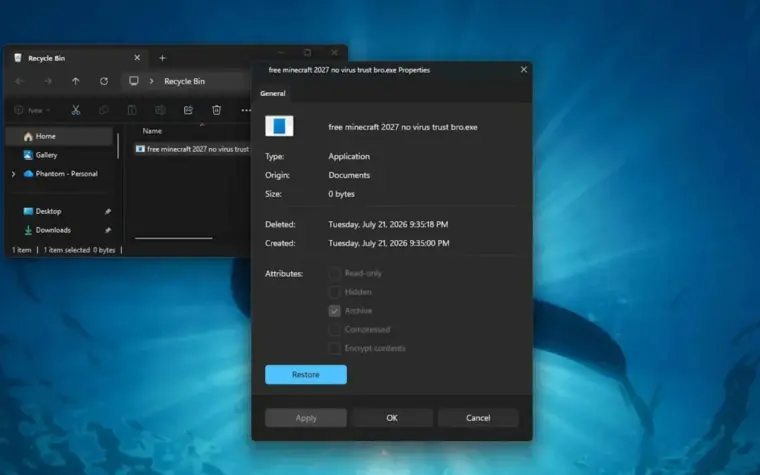This screenshot has width=760, height=475.
Task: Click the Refresh icon in Recycle Bin window
Action: click(x=104, y=81)
